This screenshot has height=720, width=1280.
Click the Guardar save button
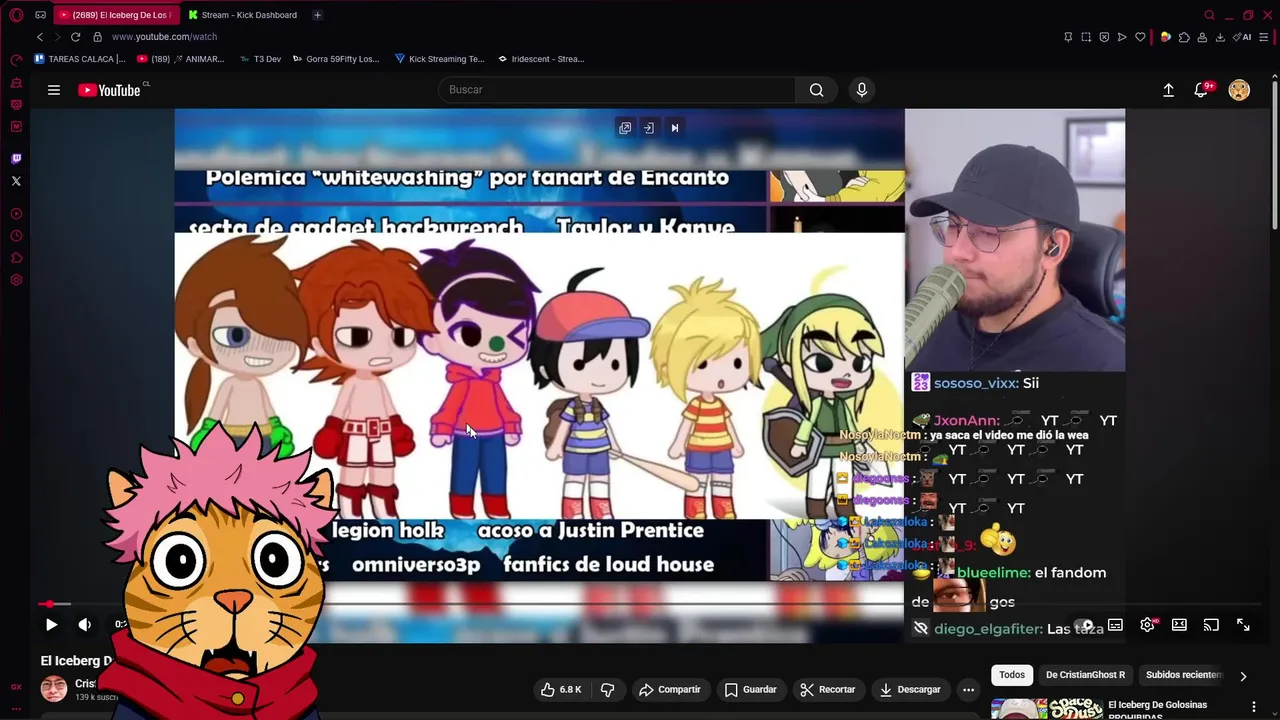pos(751,689)
